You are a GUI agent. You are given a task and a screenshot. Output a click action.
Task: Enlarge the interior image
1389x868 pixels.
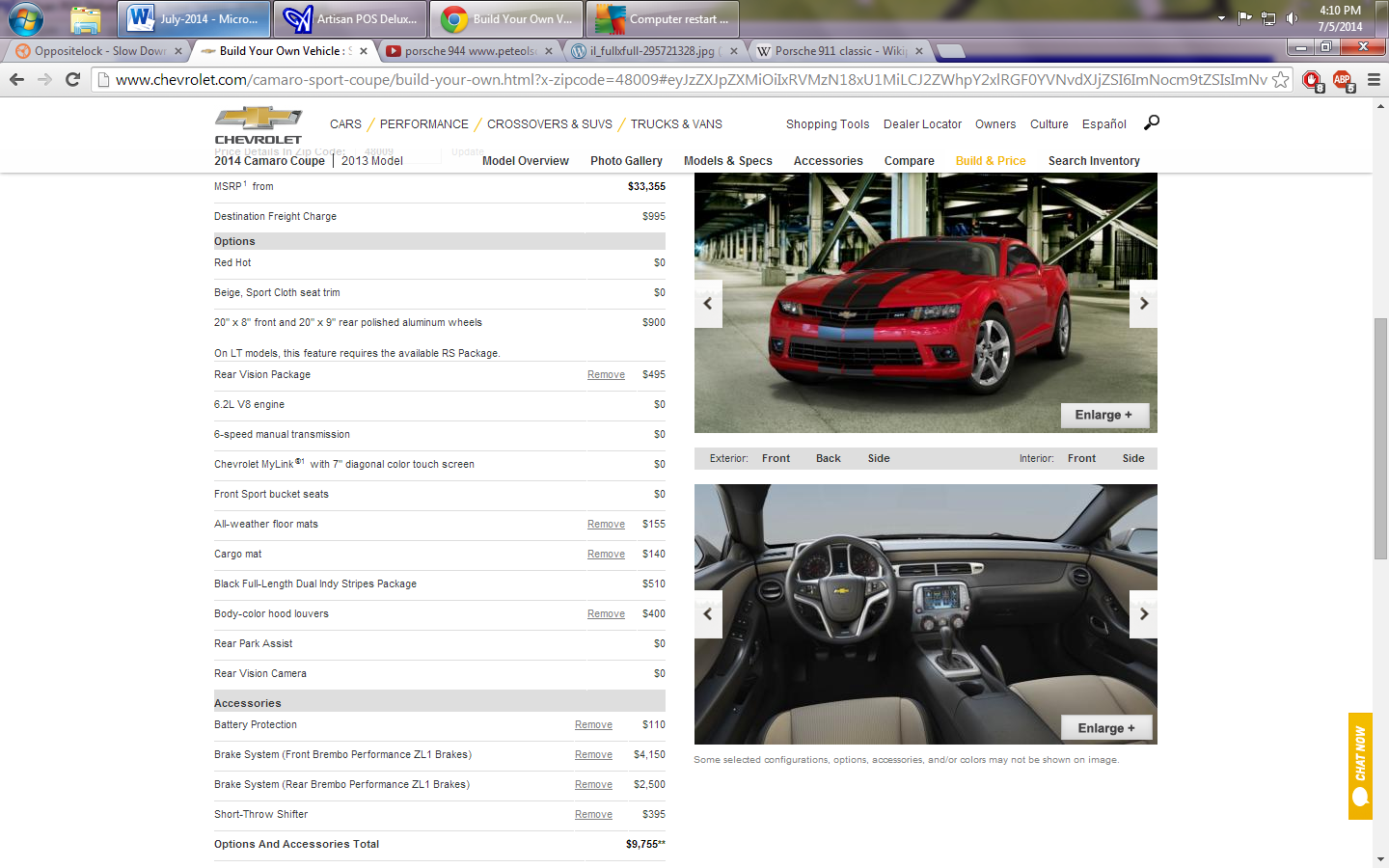tap(1106, 728)
